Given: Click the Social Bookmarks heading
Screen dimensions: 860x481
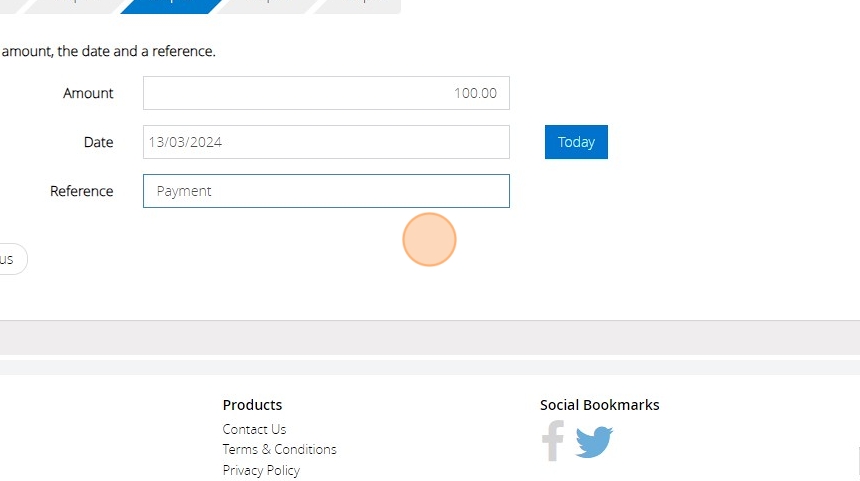Looking at the screenshot, I should (x=599, y=405).
